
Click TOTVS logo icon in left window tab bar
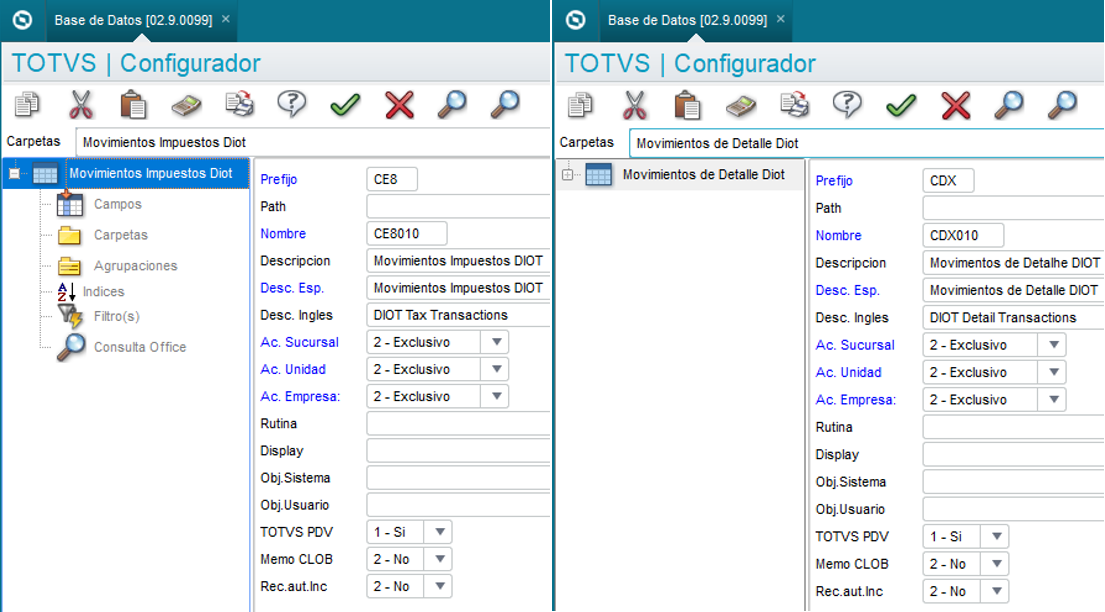(22, 20)
